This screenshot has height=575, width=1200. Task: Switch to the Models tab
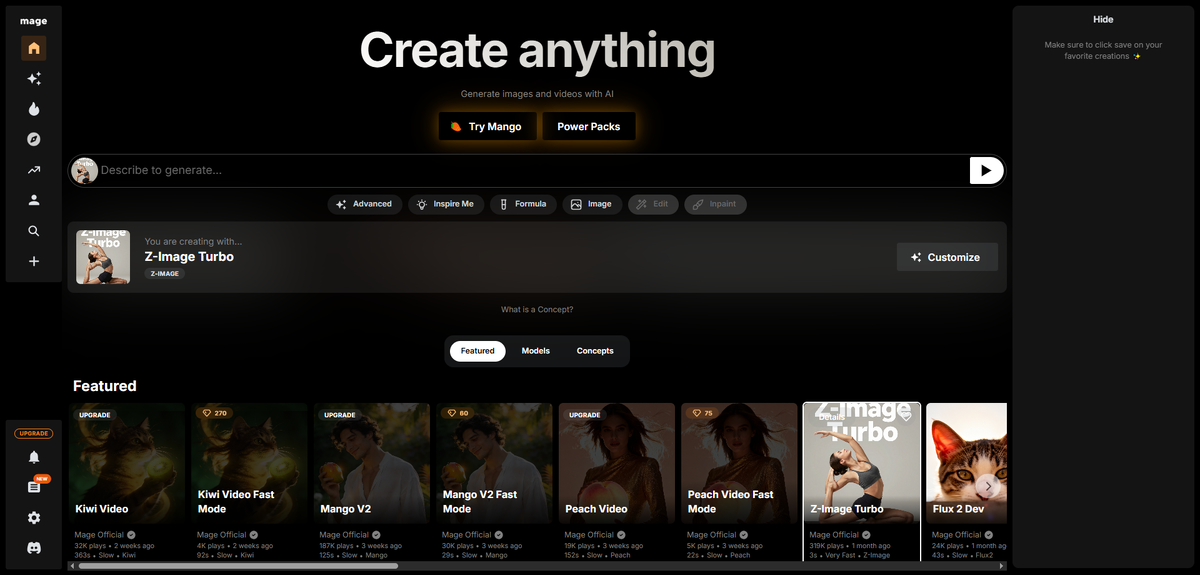coord(536,351)
